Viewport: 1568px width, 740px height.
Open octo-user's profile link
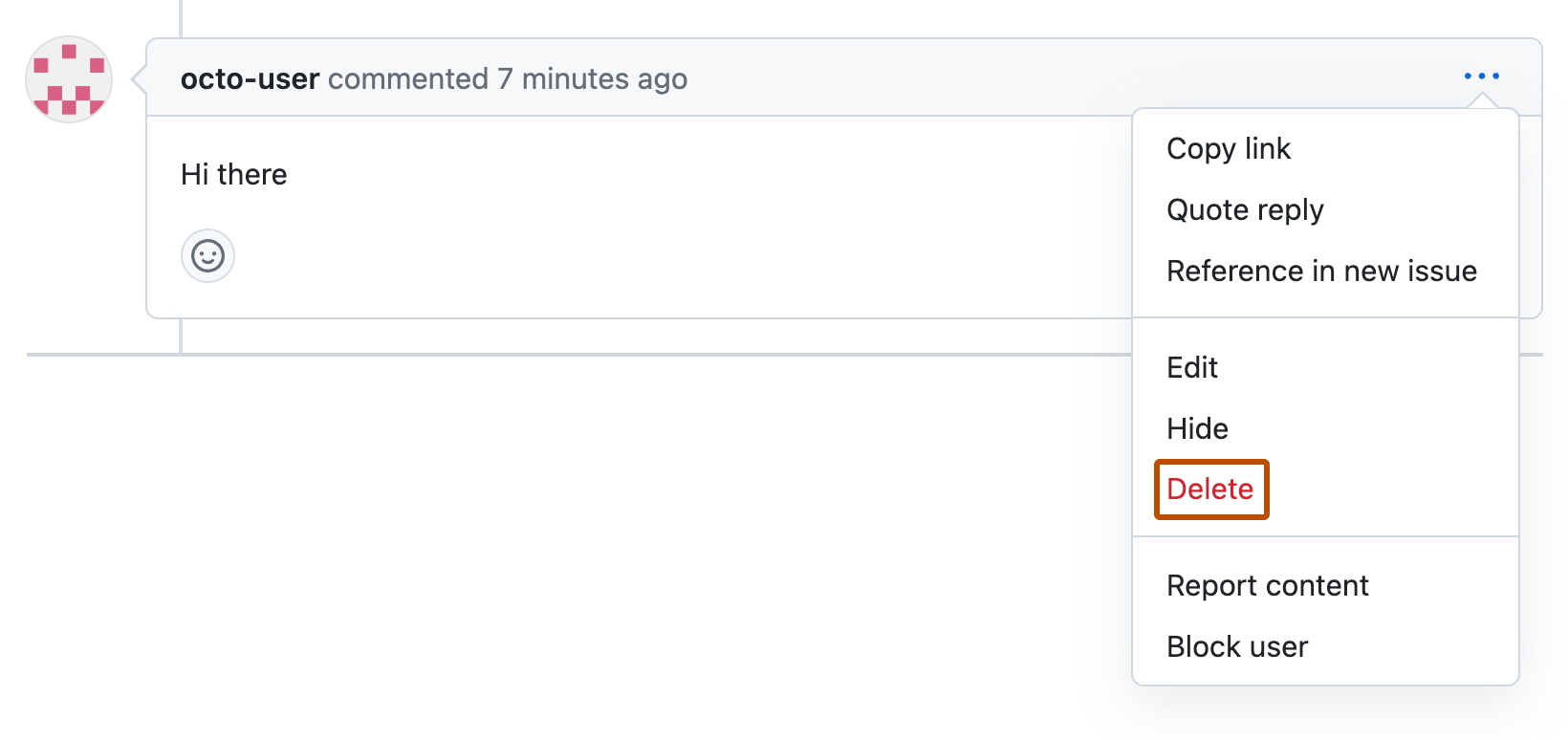coord(249,78)
